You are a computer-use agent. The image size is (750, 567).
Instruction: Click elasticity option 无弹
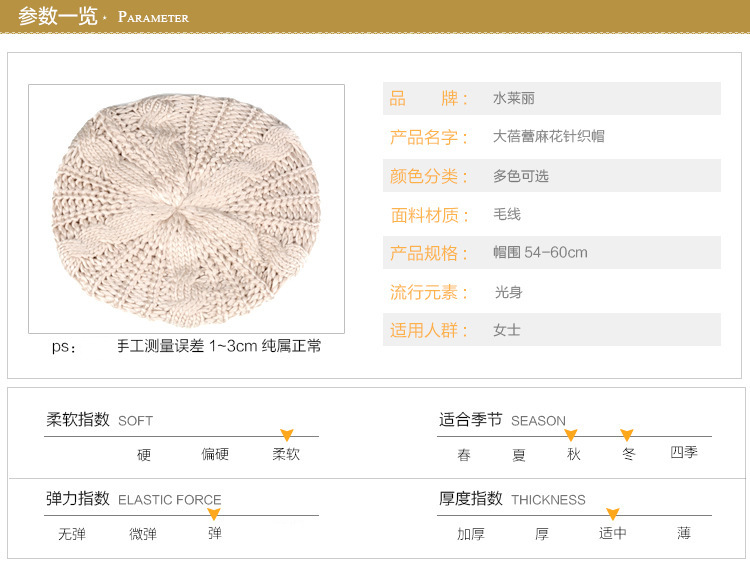pos(72,534)
